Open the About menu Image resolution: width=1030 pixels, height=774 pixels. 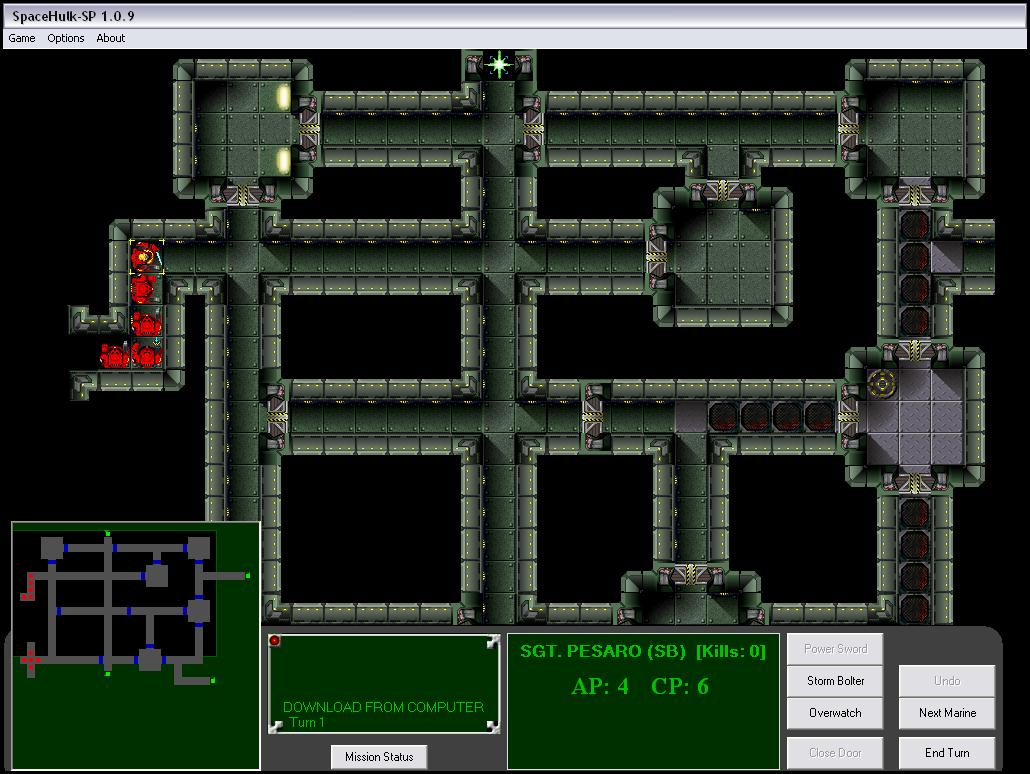(x=110, y=38)
